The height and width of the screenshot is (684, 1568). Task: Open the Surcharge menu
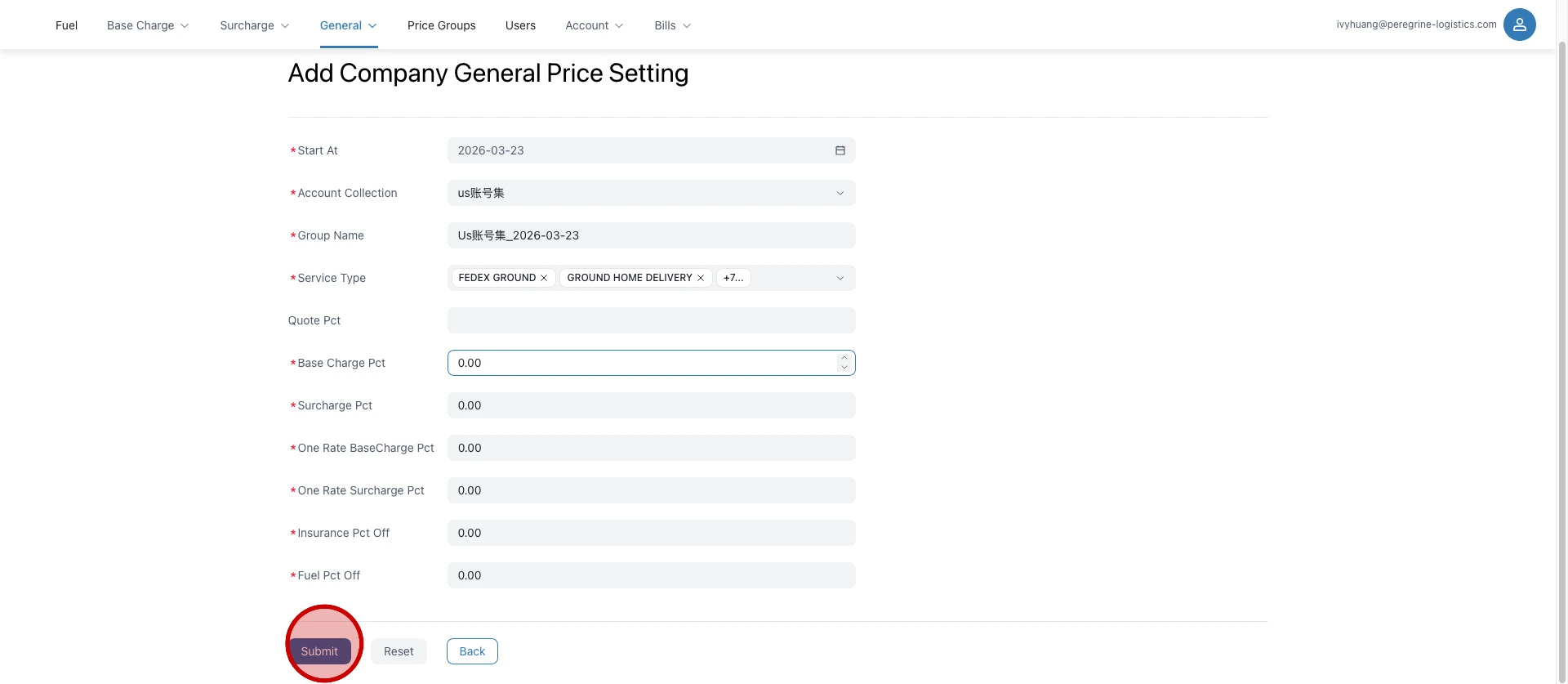click(x=254, y=25)
